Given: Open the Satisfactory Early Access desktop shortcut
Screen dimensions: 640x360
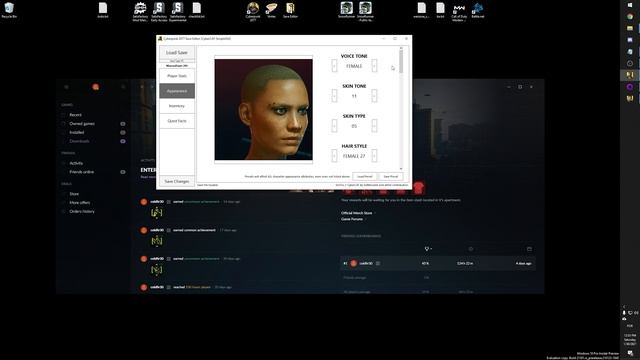Looking at the screenshot, I should [x=159, y=11].
